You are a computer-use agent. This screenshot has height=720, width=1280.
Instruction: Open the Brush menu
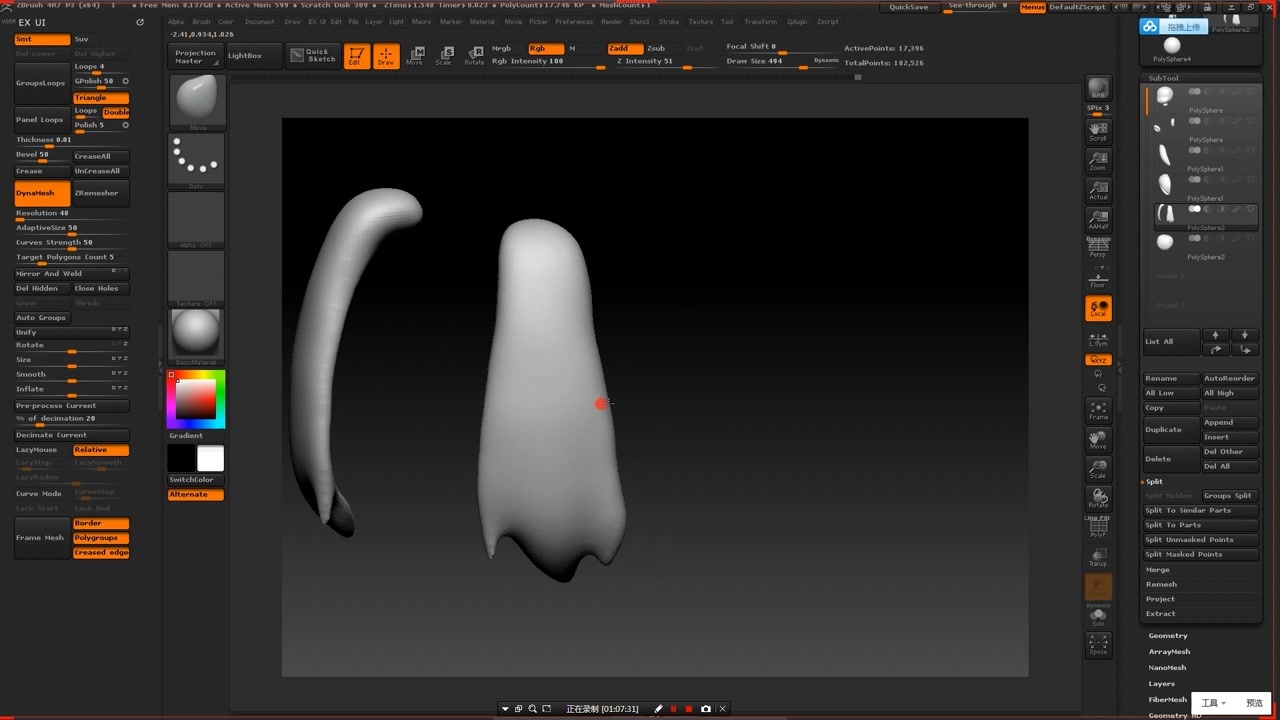click(x=201, y=21)
